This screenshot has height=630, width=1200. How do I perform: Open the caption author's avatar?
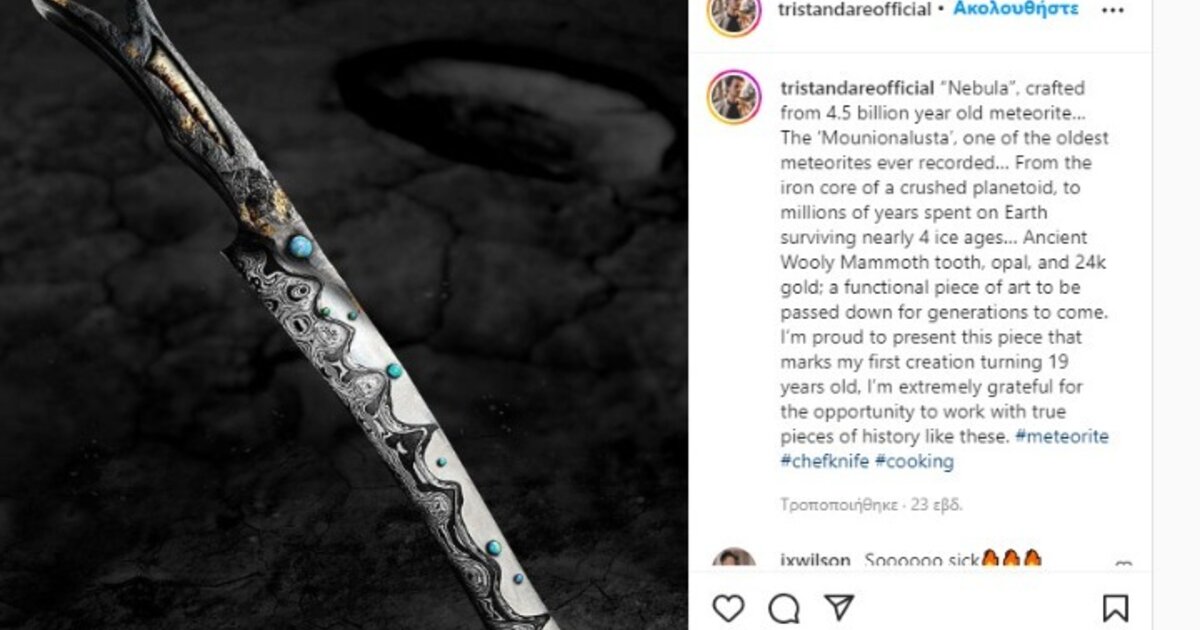point(735,97)
